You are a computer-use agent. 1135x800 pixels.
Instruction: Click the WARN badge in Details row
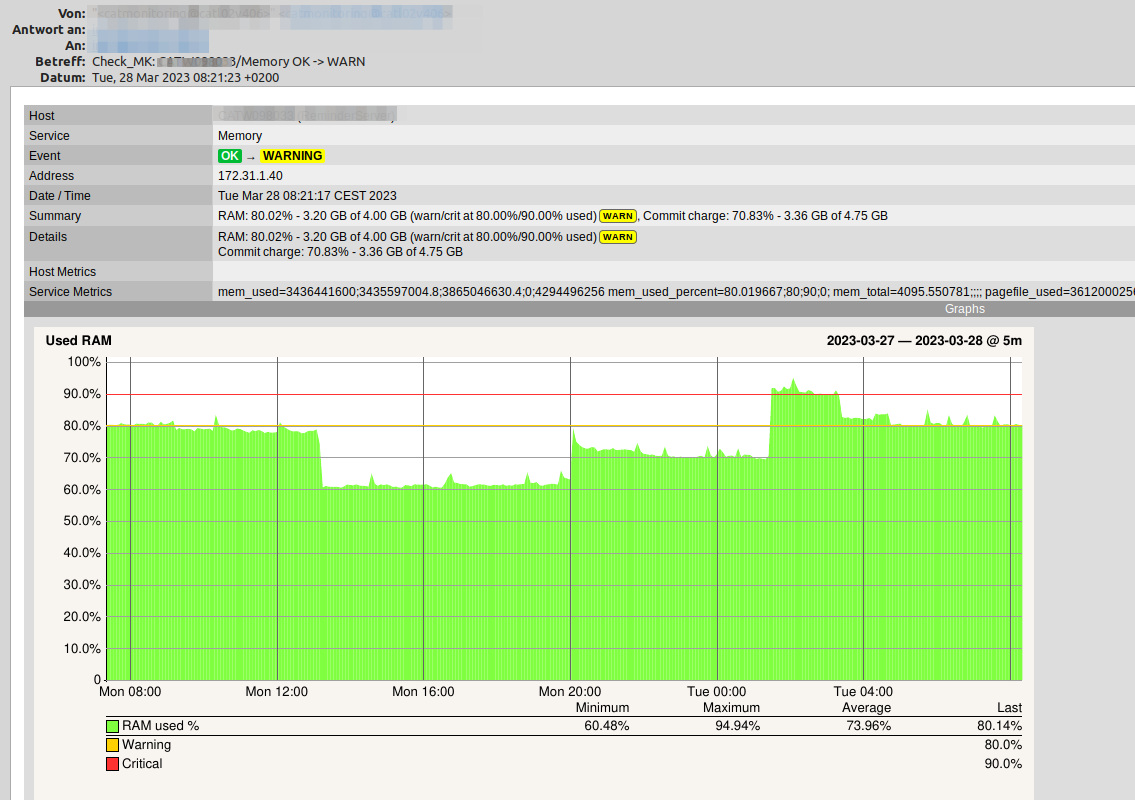[x=618, y=237]
